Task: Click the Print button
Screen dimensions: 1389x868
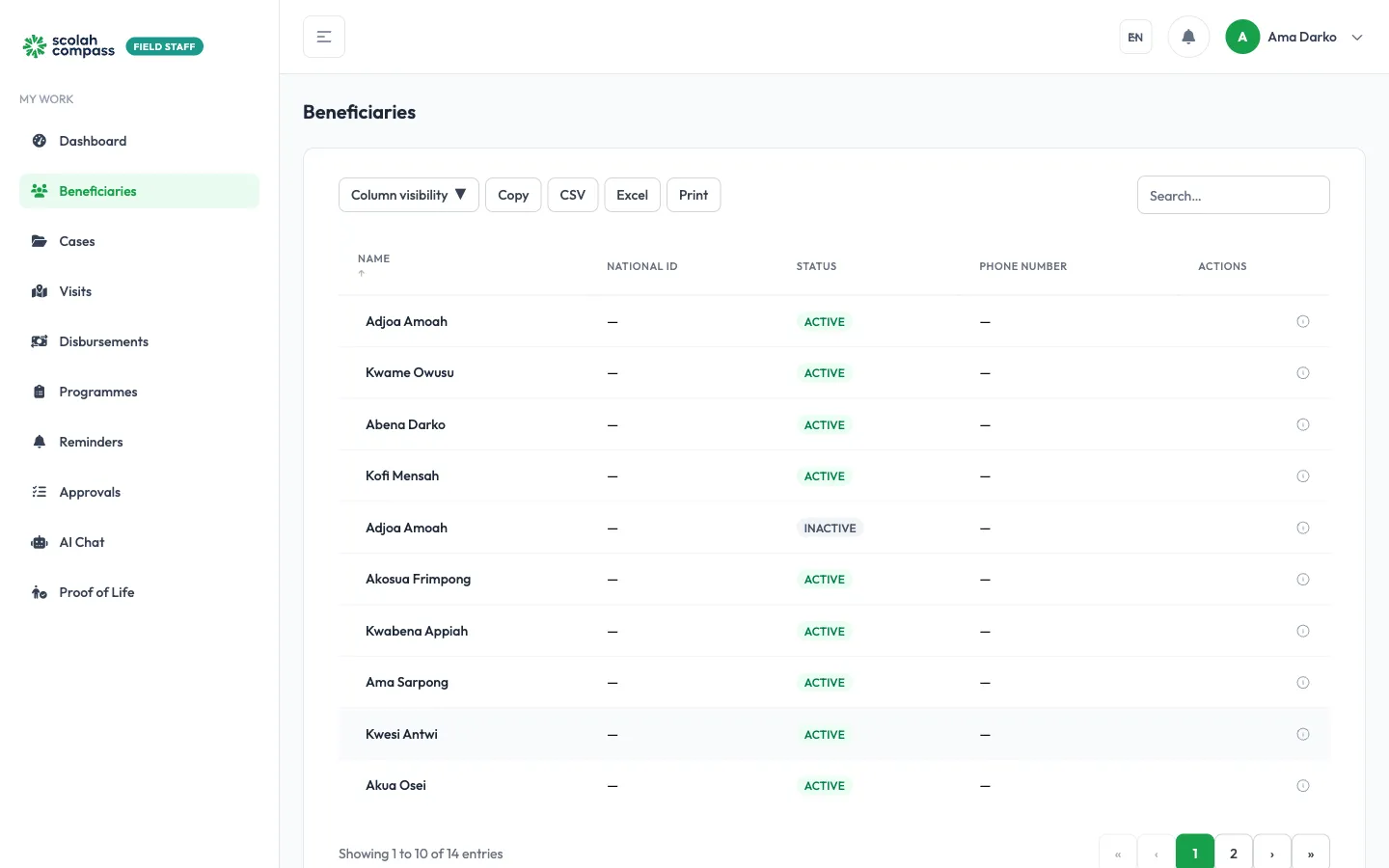Action: (x=694, y=195)
